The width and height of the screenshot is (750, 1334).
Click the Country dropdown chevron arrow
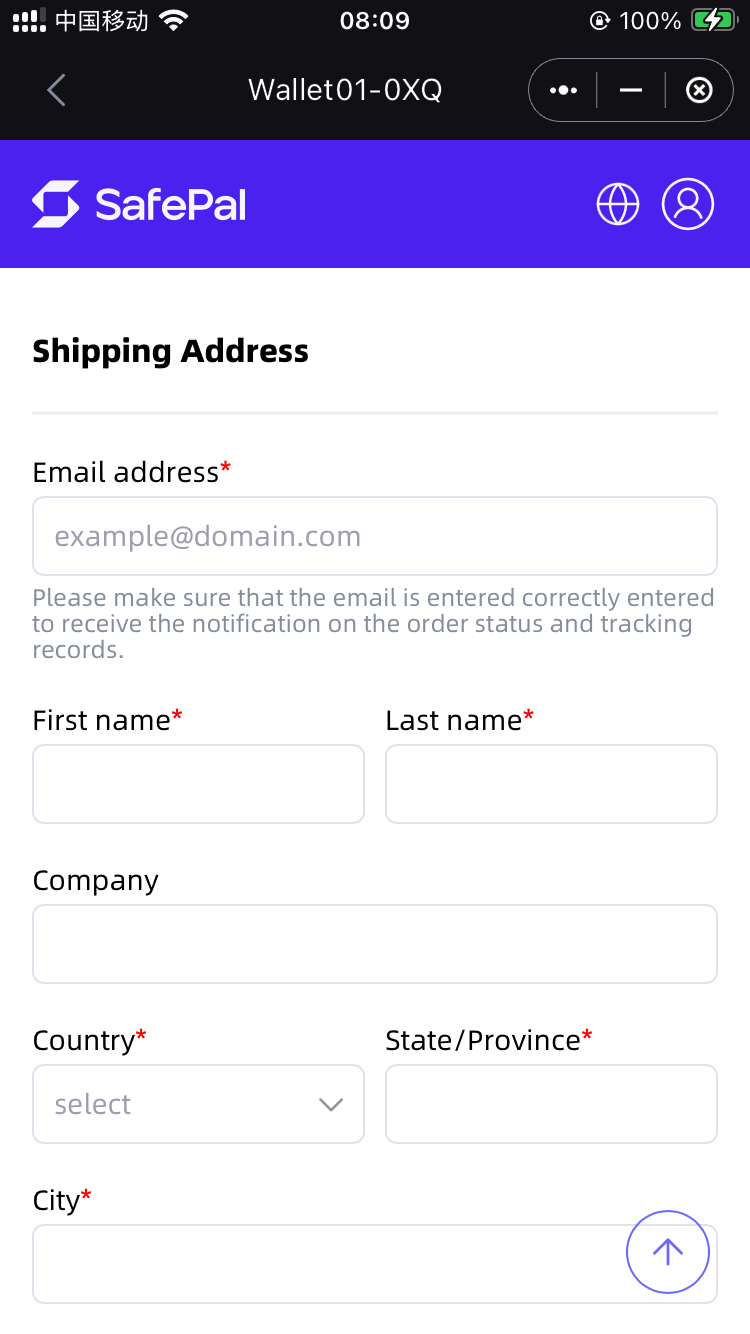click(331, 1105)
